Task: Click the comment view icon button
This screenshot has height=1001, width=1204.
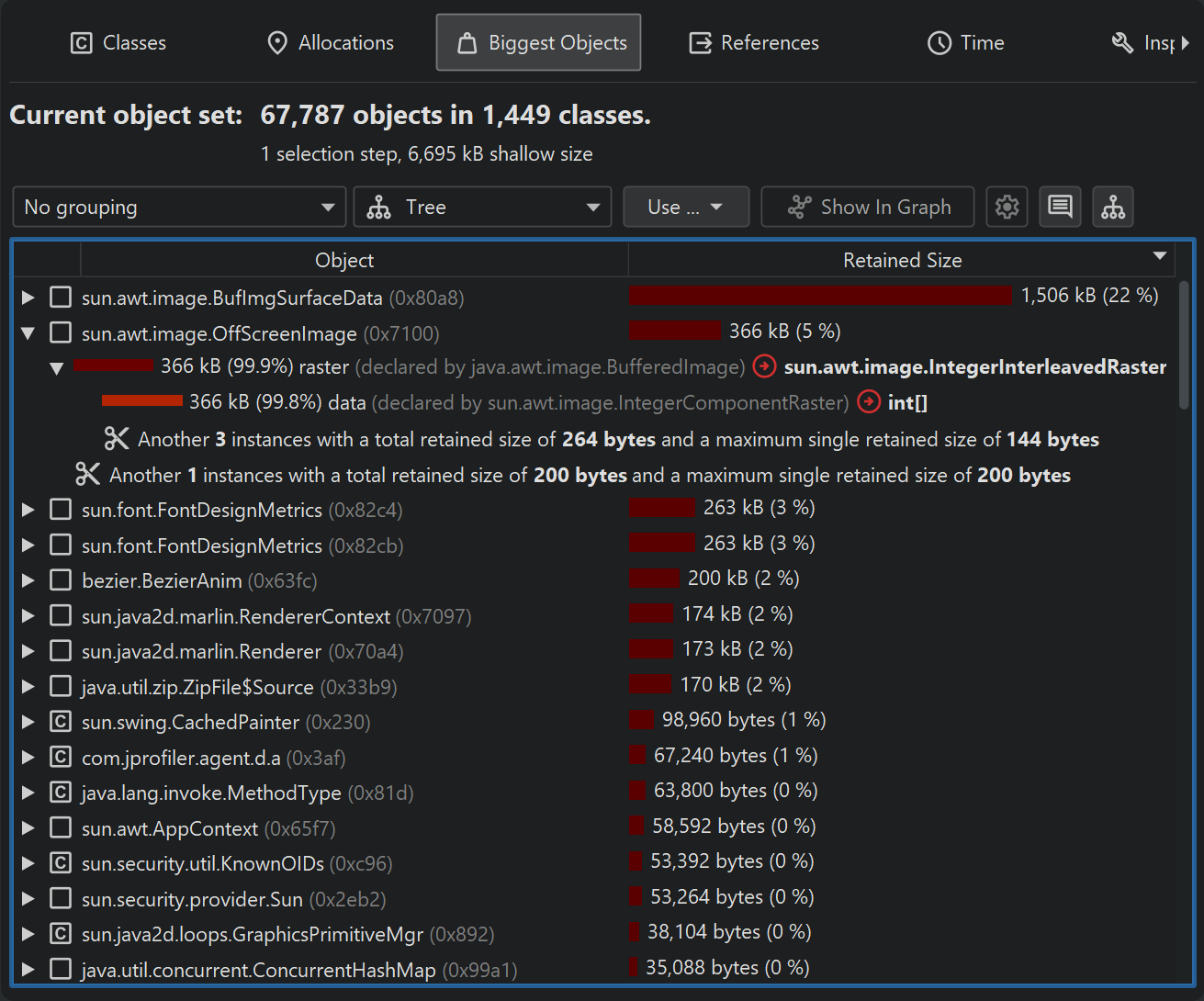Action: [1060, 207]
